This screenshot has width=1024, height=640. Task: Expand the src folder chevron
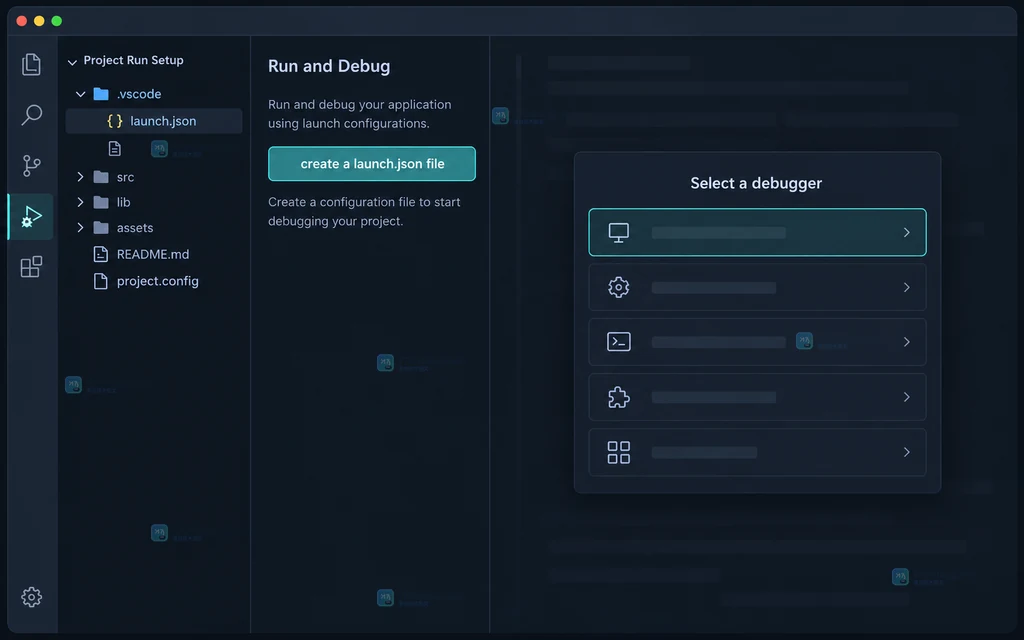pyautogui.click(x=80, y=177)
